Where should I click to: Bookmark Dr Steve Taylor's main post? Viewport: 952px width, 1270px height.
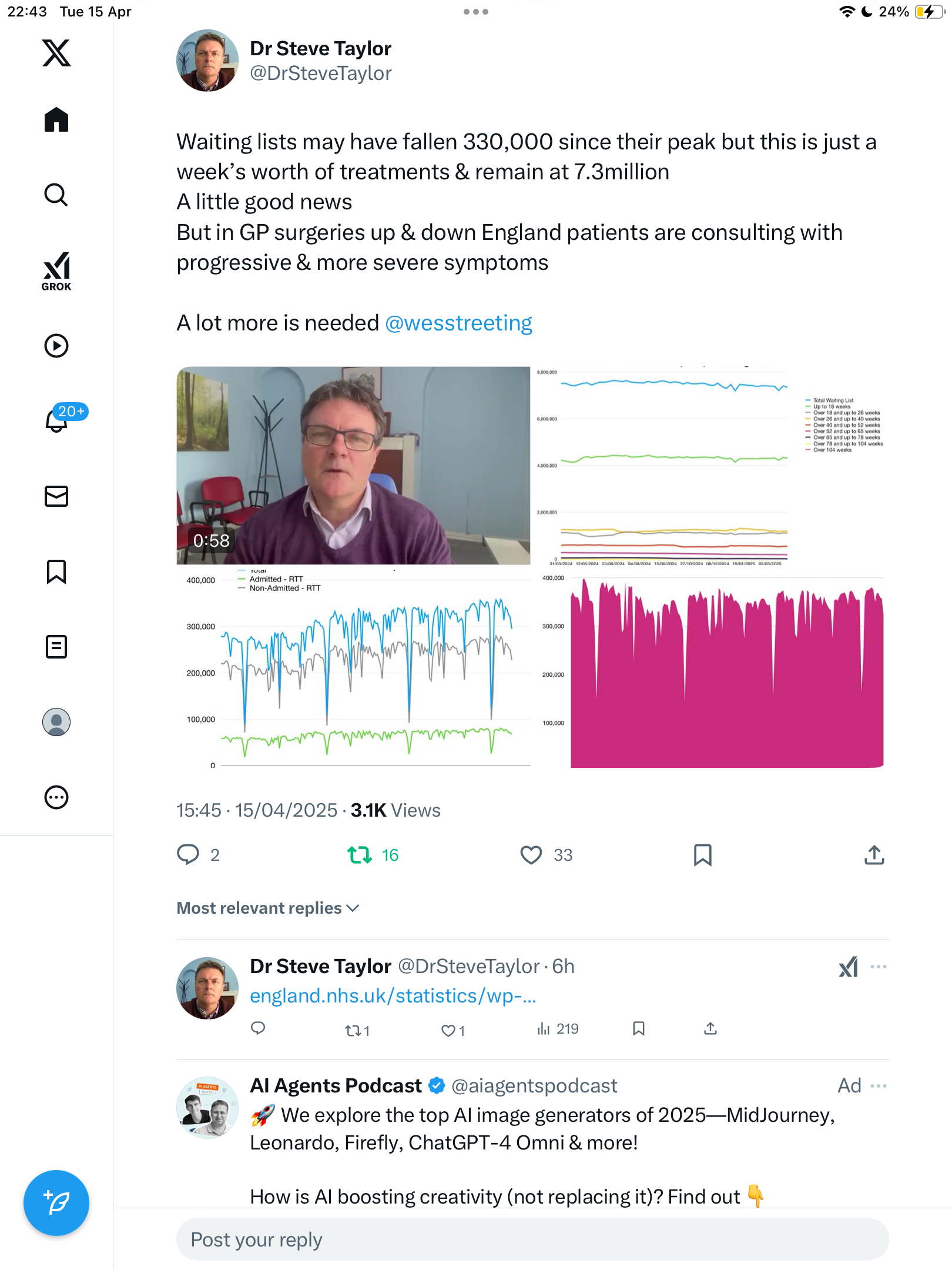pyautogui.click(x=703, y=855)
